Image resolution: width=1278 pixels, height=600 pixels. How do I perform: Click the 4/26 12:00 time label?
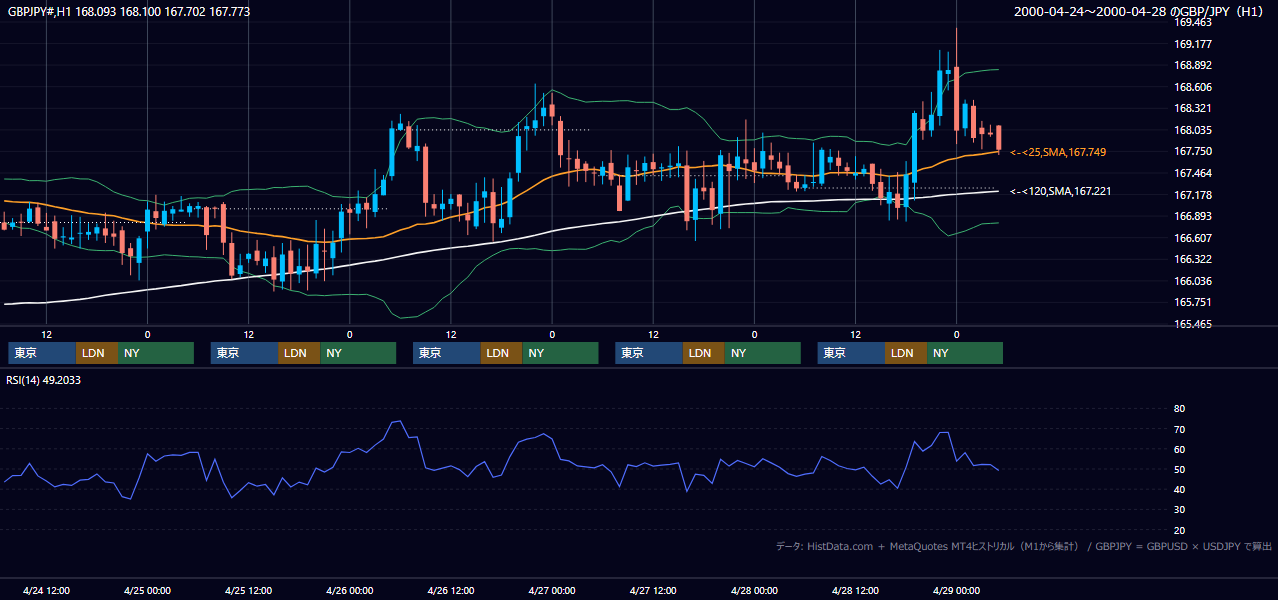click(450, 590)
